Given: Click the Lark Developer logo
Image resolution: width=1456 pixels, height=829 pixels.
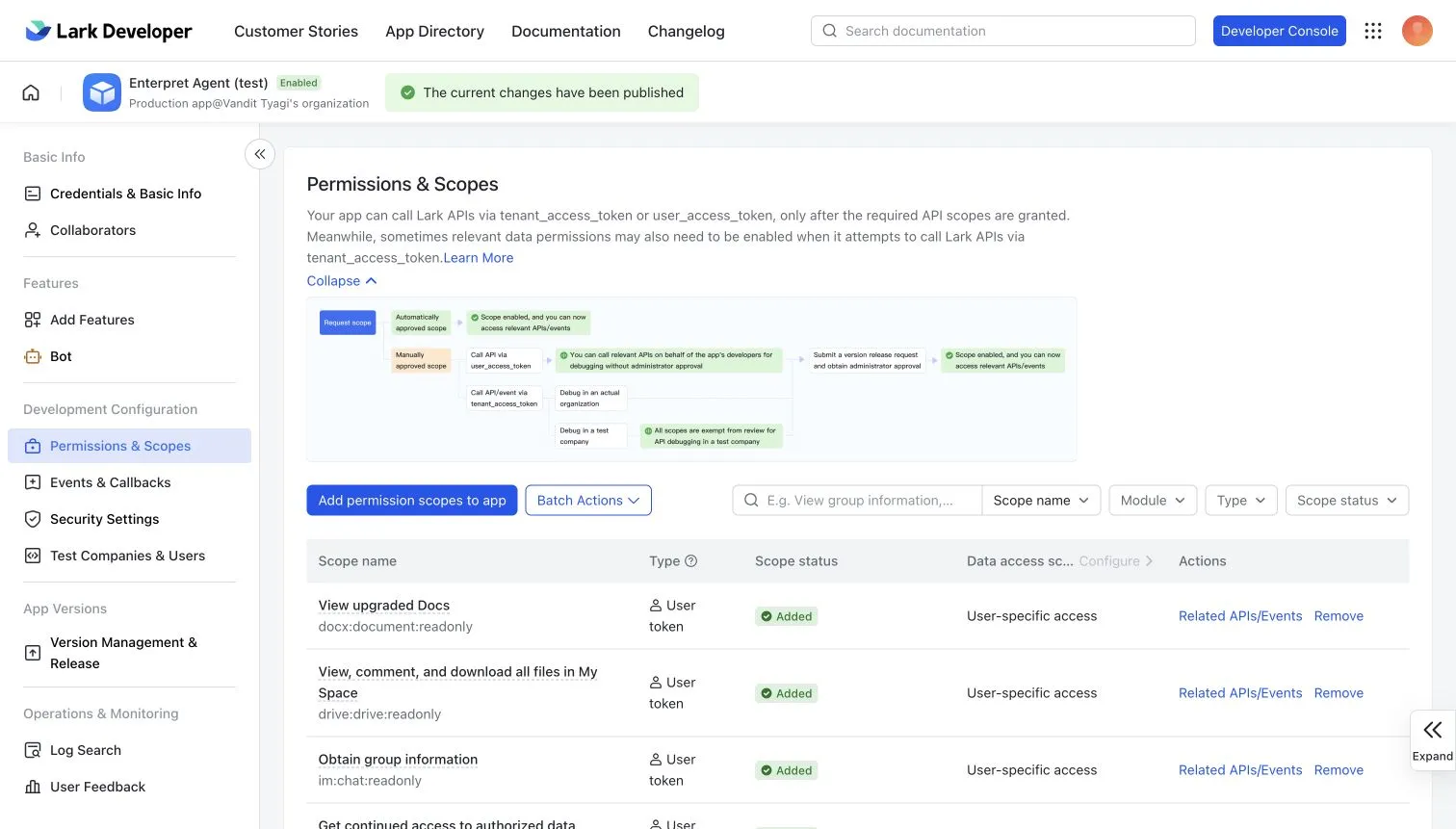Looking at the screenshot, I should point(108,31).
